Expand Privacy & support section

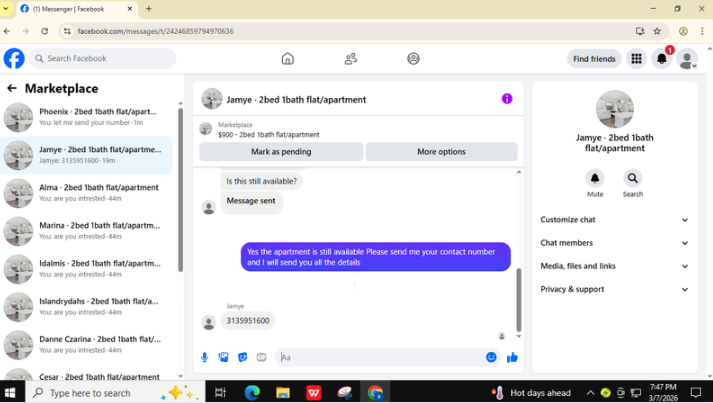click(614, 289)
